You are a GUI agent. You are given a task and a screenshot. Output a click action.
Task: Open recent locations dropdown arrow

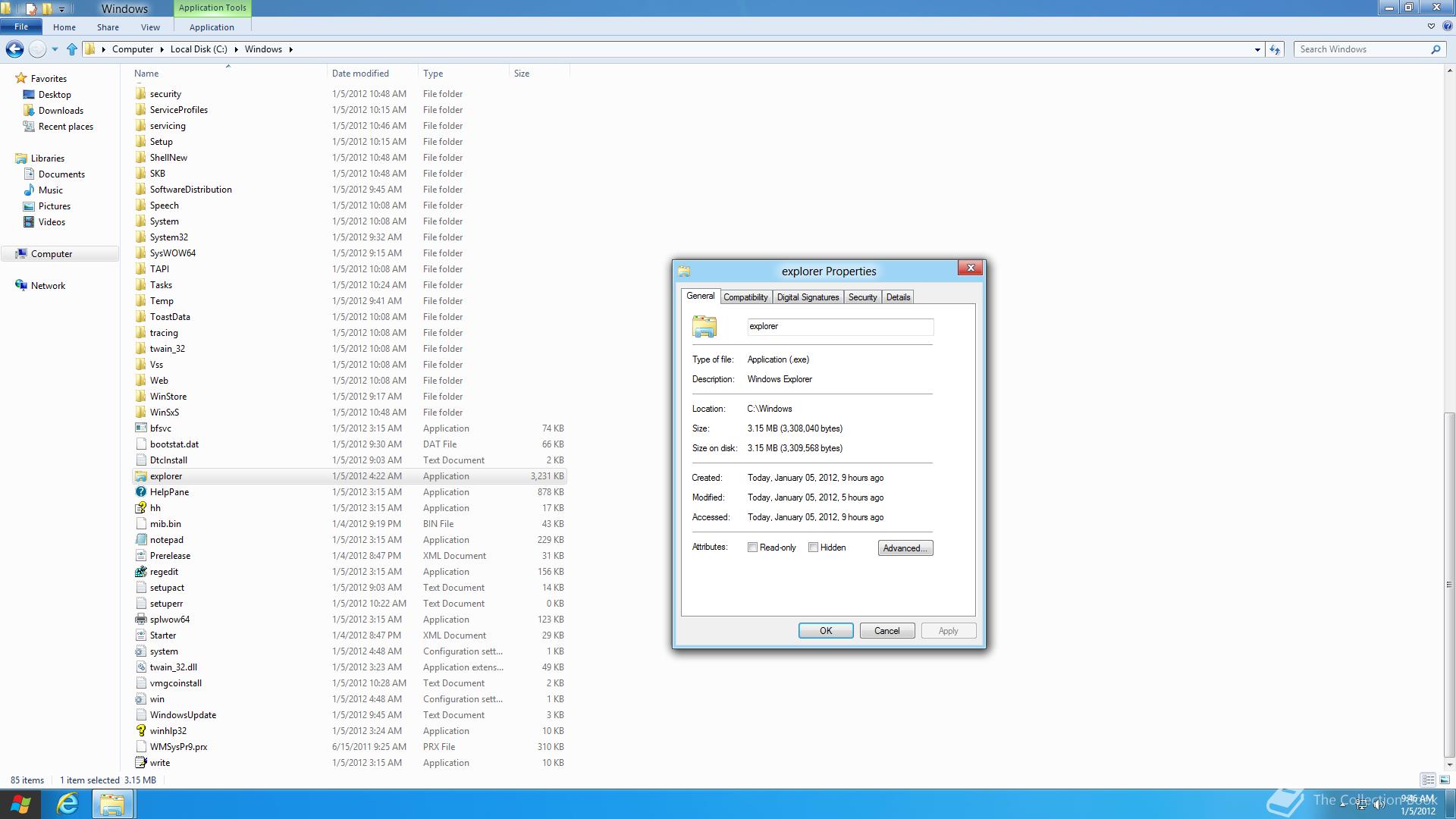pos(55,49)
